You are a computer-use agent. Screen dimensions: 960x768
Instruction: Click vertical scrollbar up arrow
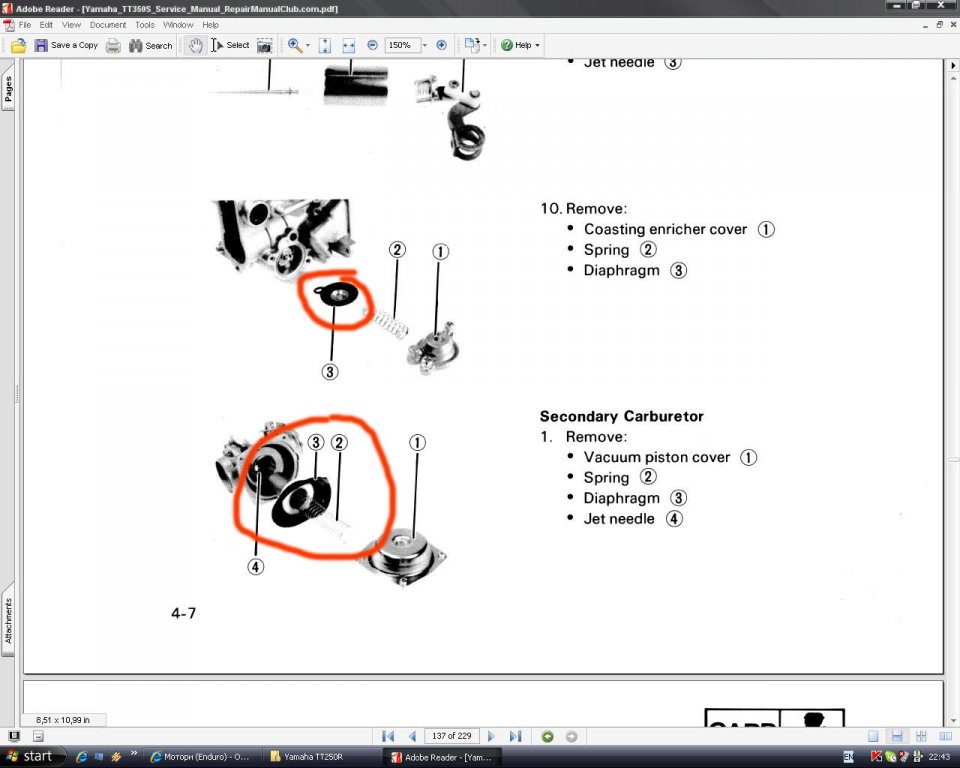tap(953, 80)
